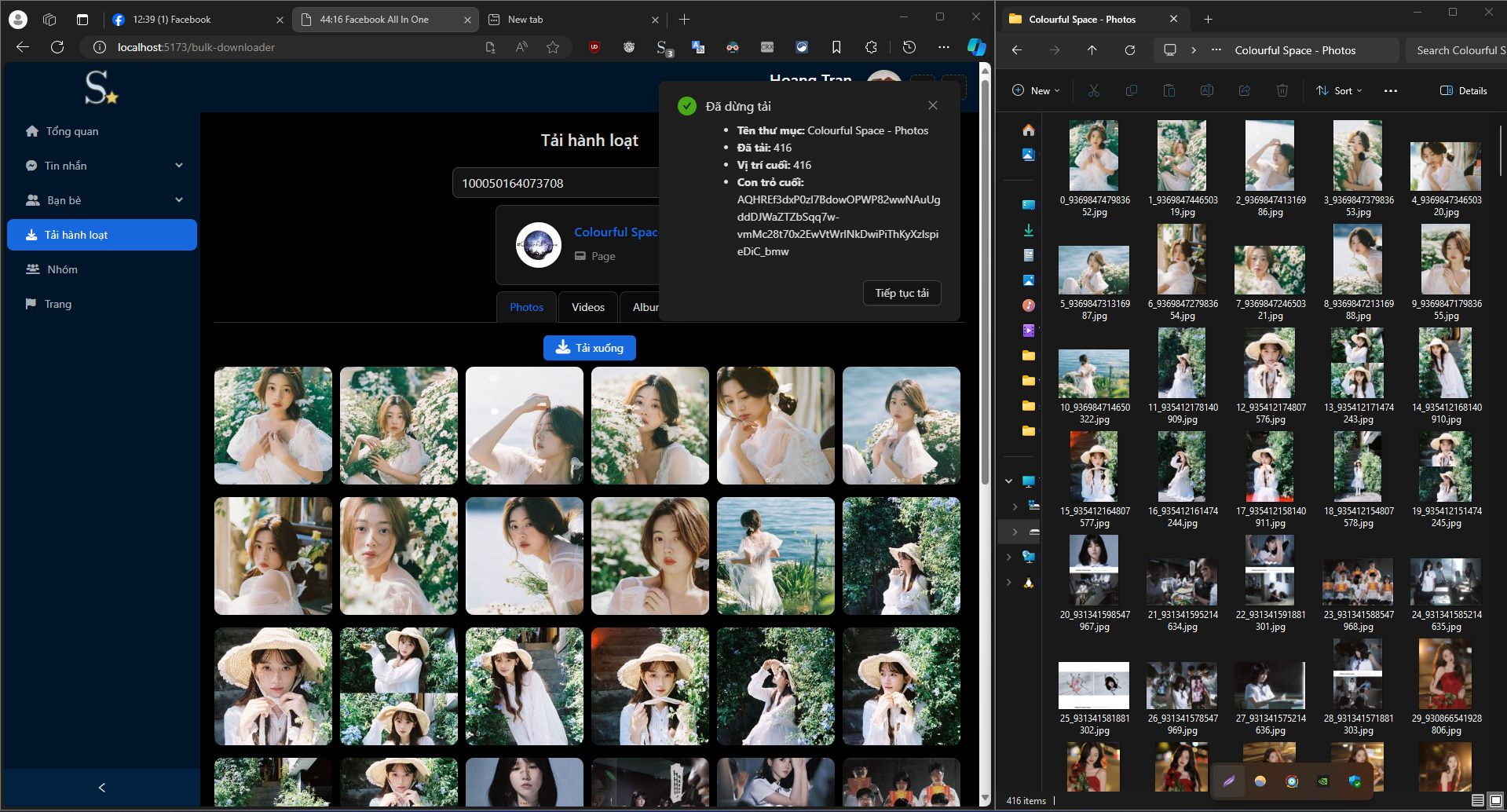Switch to the Albums tab
The height and width of the screenshot is (812, 1507).
point(646,307)
